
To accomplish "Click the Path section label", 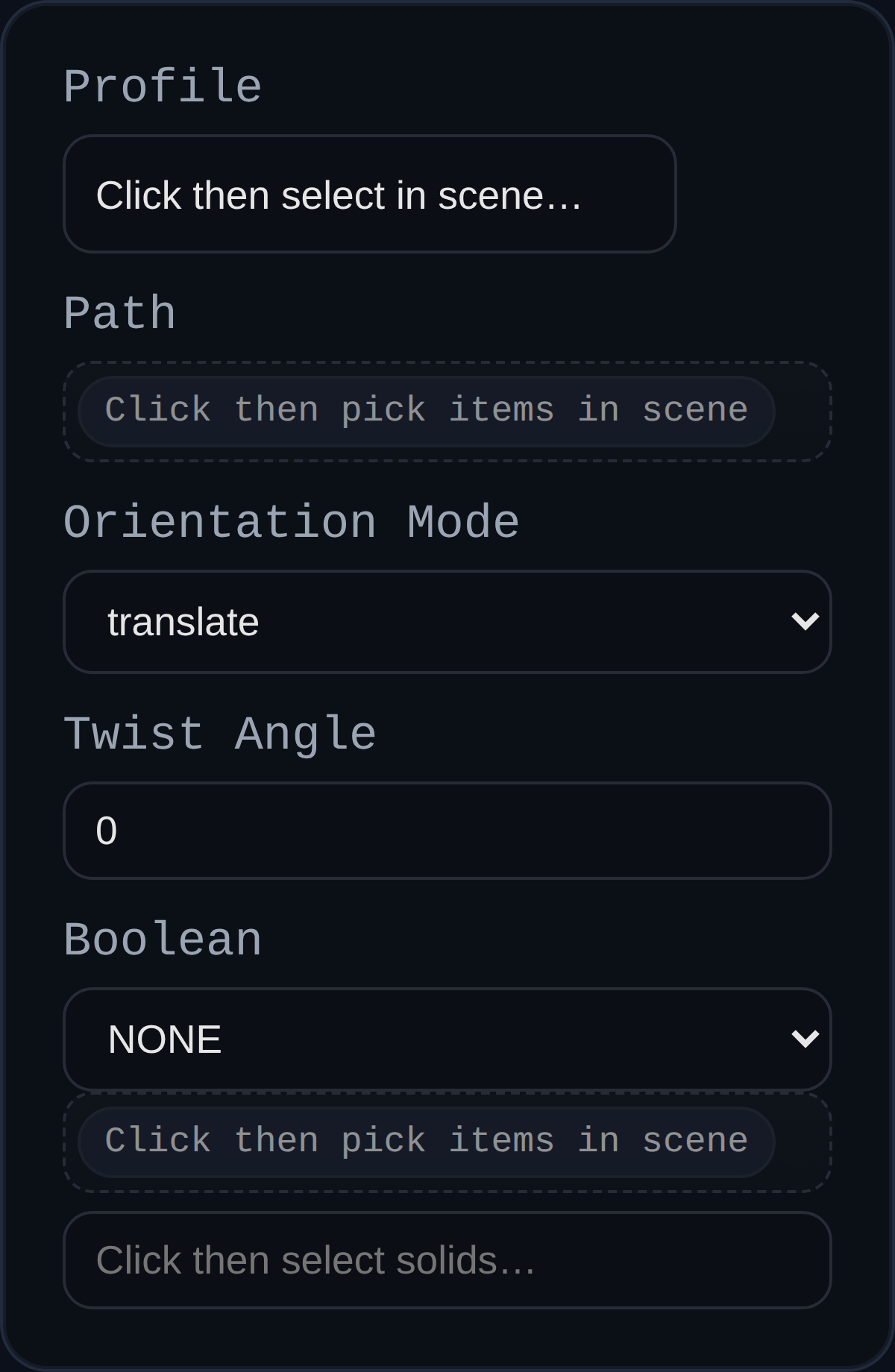I will pyautogui.click(x=120, y=312).
